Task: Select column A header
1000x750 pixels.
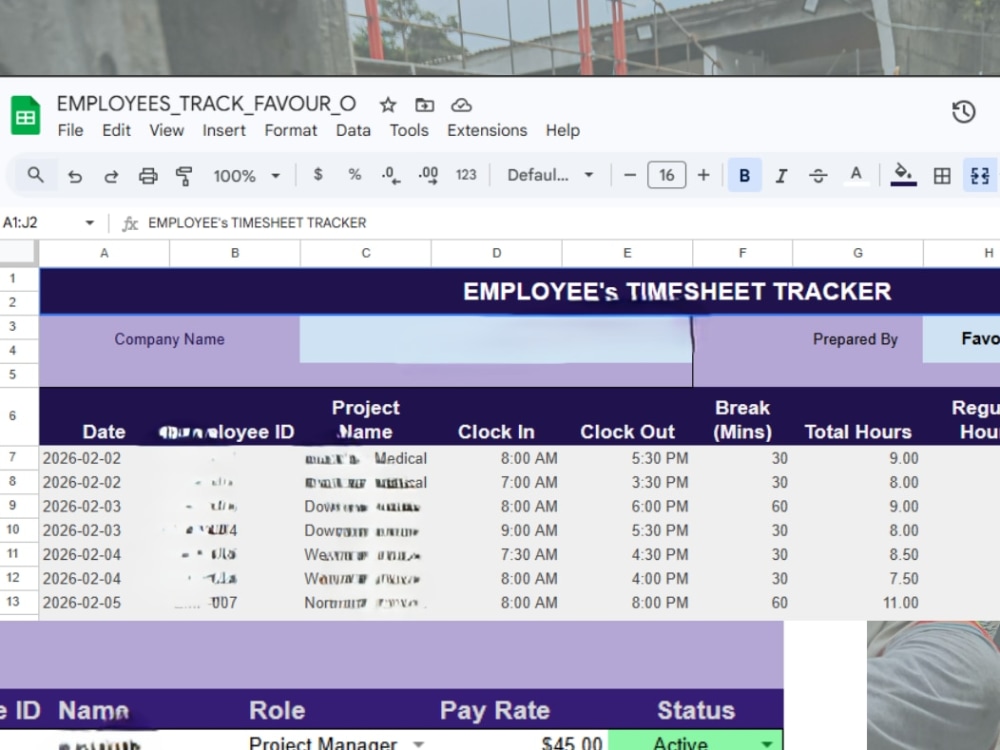Action: (105, 253)
